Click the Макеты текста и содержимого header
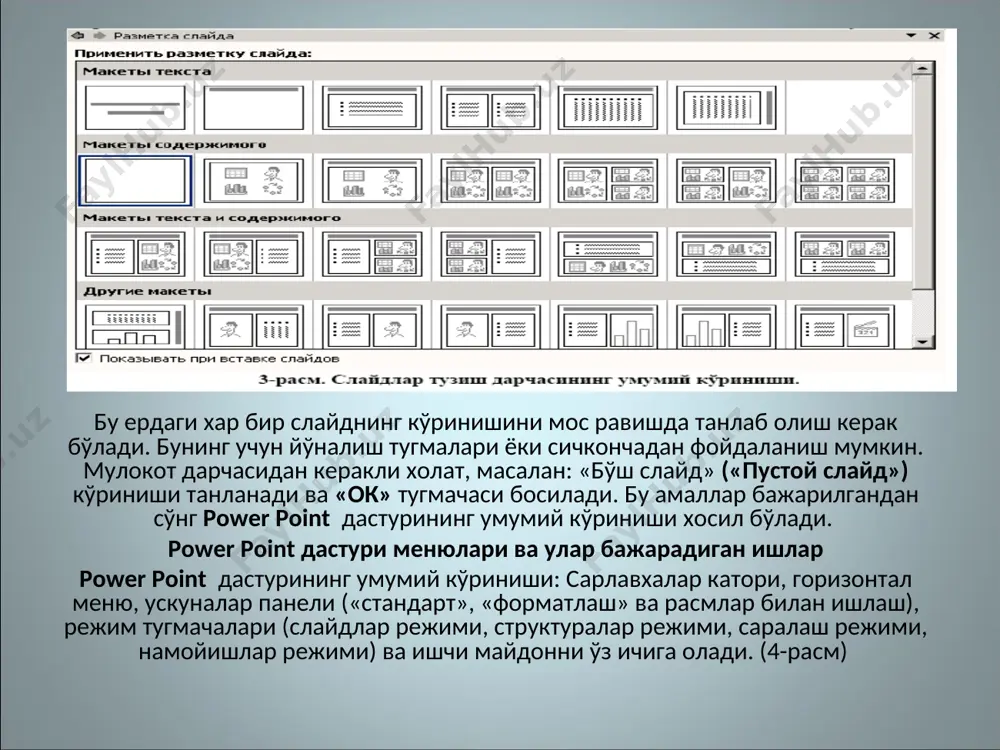This screenshot has height=750, width=1000. click(x=212, y=218)
